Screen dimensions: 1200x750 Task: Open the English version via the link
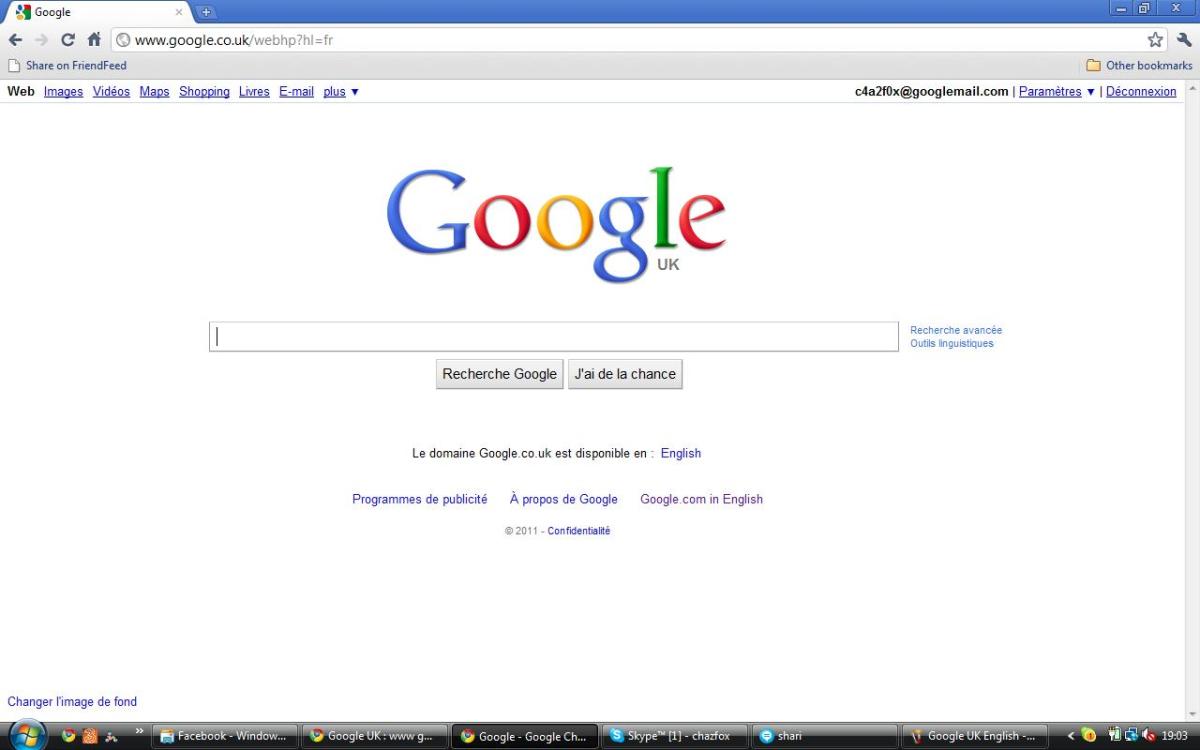tap(680, 453)
